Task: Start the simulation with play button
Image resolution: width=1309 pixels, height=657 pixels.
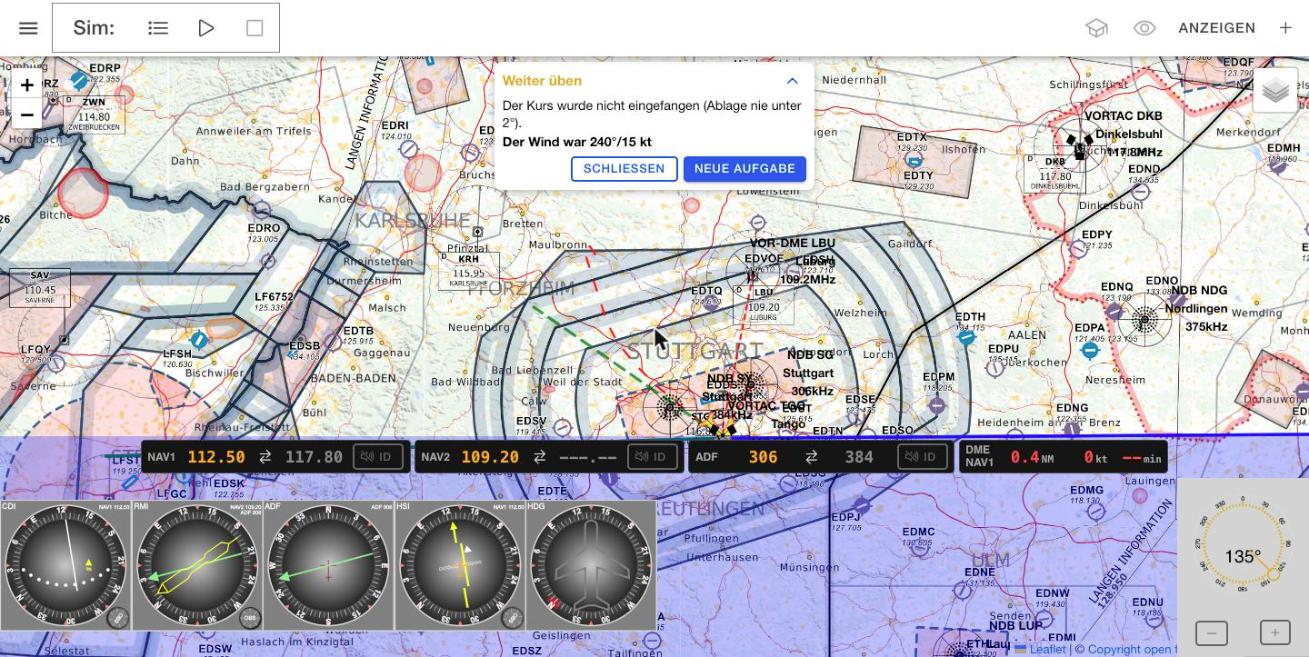Action: (206, 28)
